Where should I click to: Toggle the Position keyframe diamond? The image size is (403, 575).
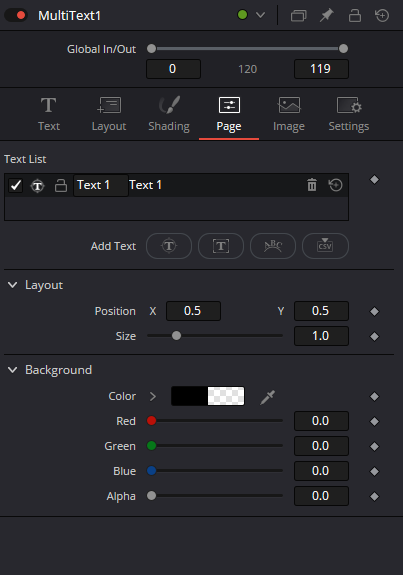[x=374, y=311]
